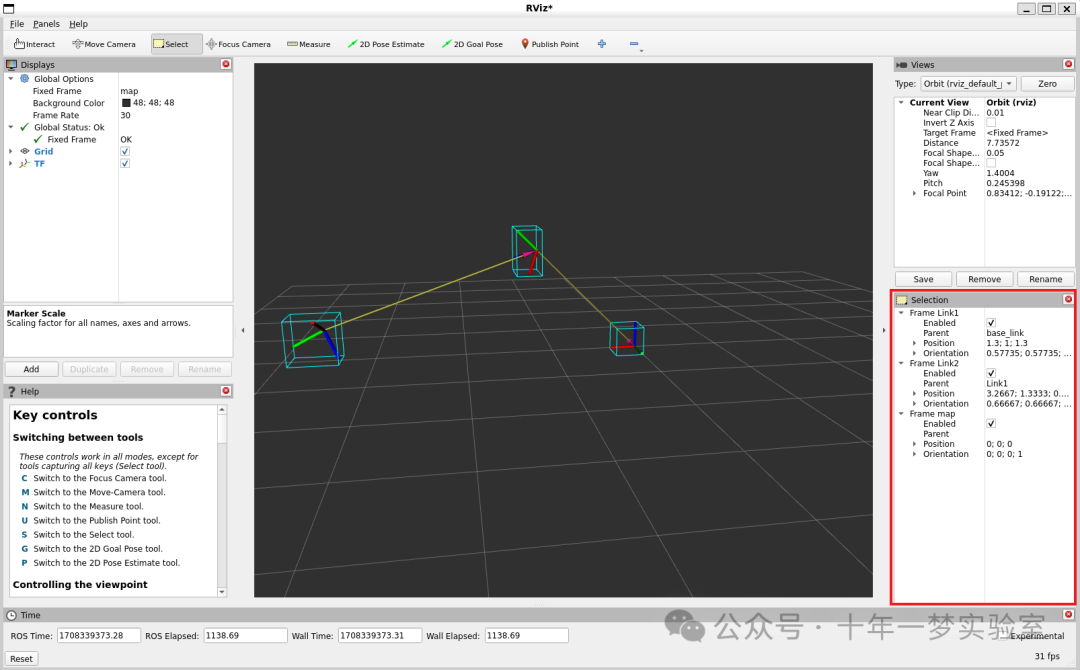Save the current view
The height and width of the screenshot is (670, 1080).
pyautogui.click(x=923, y=279)
